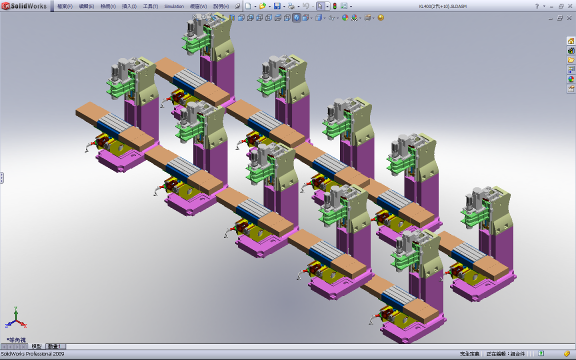
Task: Switch to the 動畫1 motion study tab
Action: coord(55,346)
